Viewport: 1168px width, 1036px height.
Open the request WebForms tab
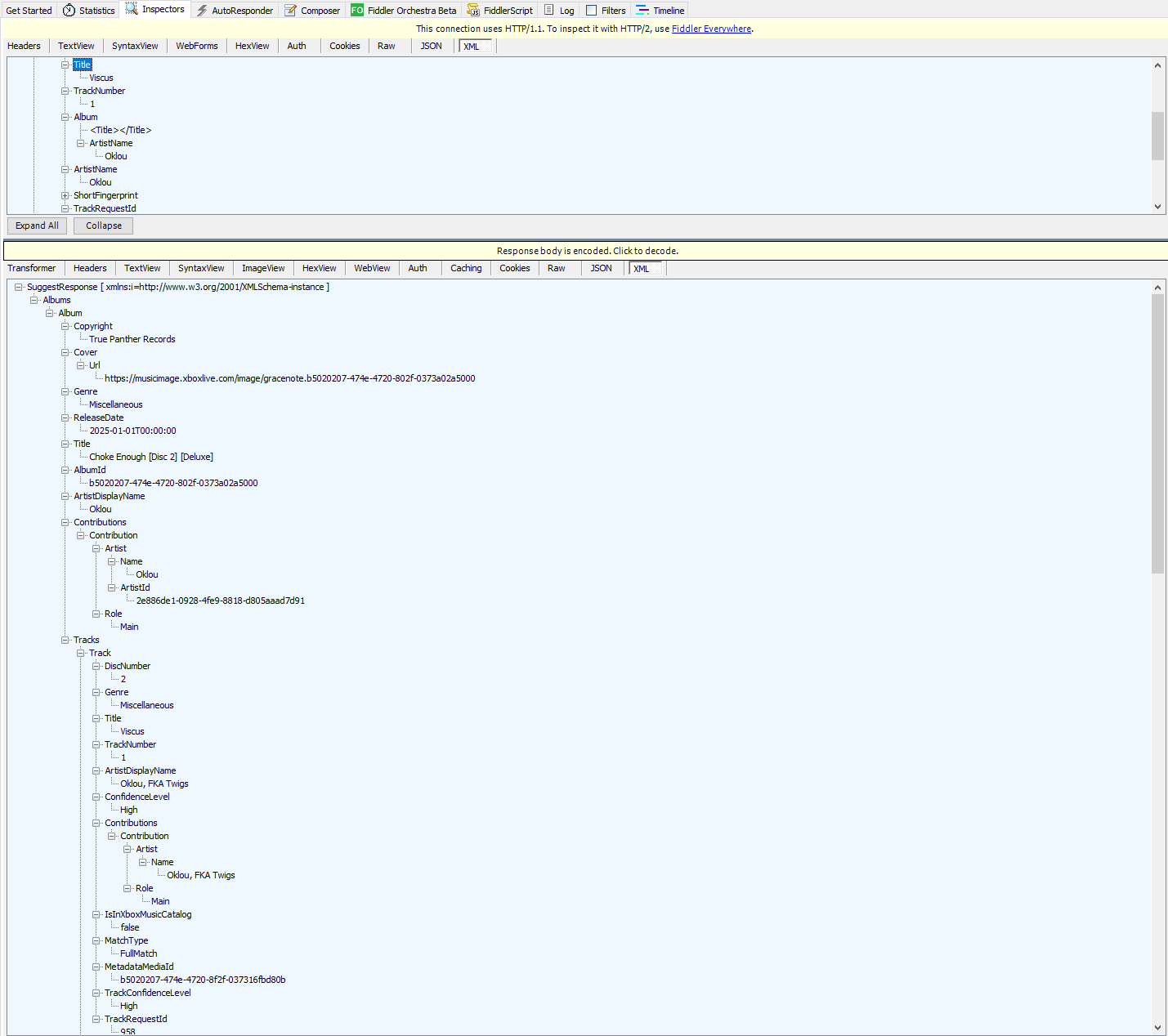pyautogui.click(x=197, y=46)
